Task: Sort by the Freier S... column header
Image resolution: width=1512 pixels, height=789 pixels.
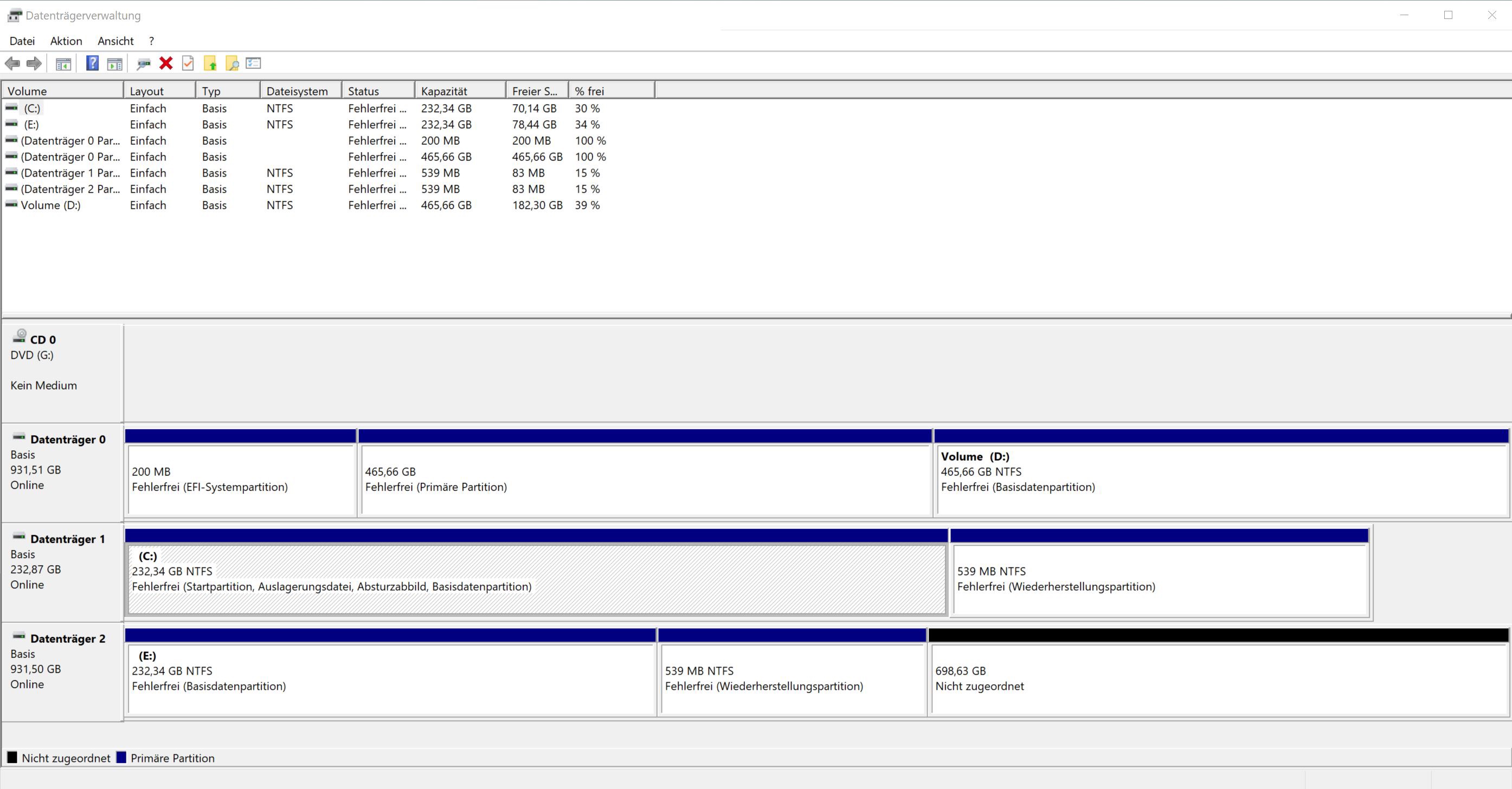Action: pyautogui.click(x=538, y=91)
